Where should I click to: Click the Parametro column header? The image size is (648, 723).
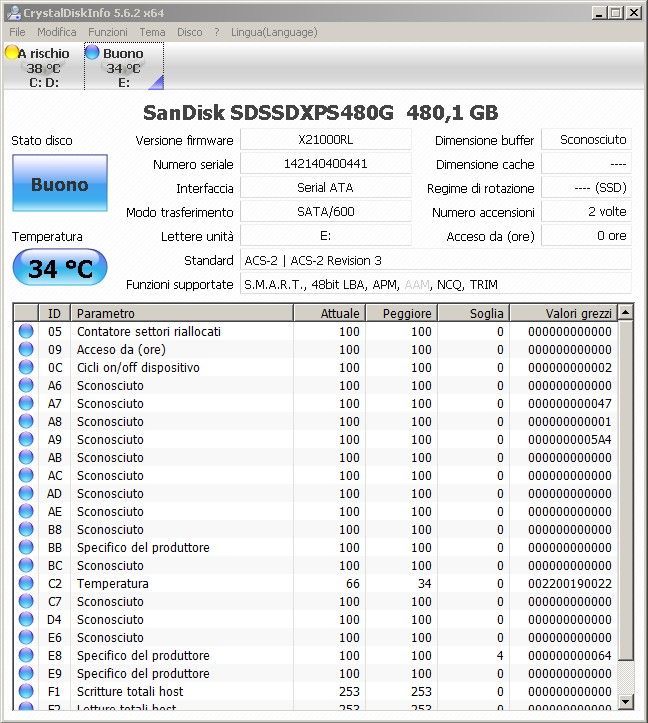point(181,313)
